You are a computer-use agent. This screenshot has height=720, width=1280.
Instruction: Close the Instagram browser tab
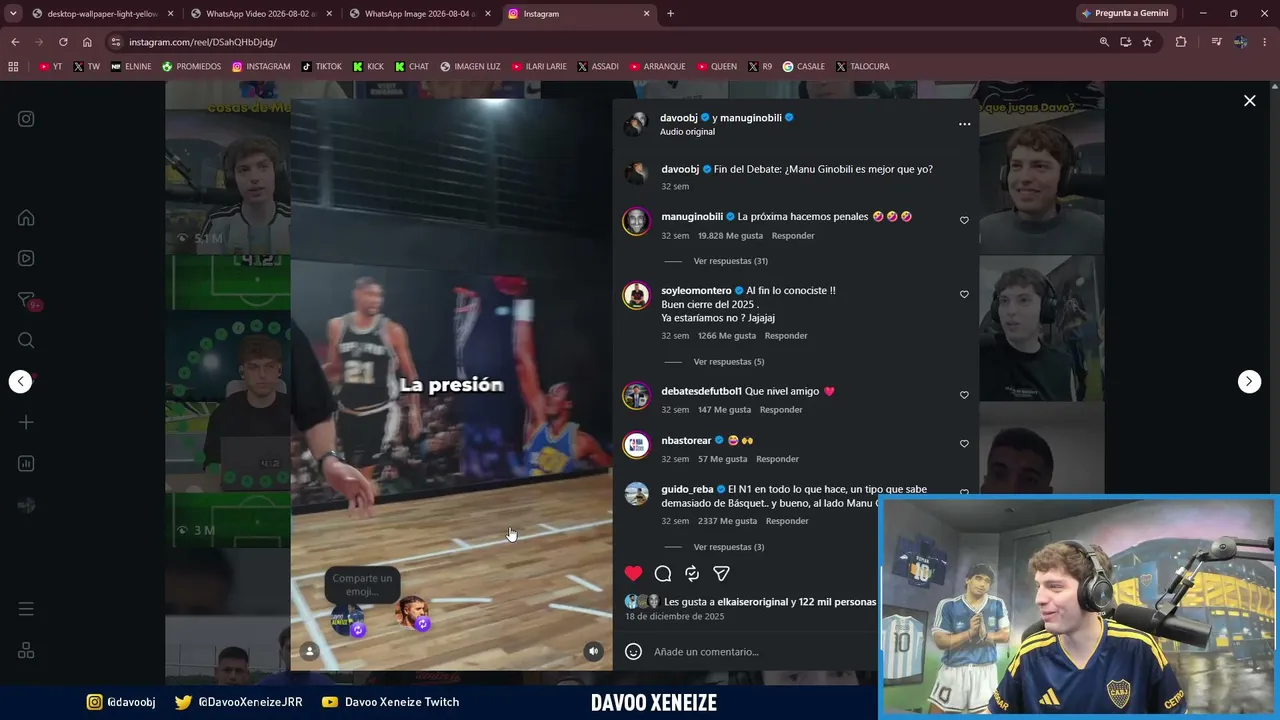pyautogui.click(x=646, y=14)
